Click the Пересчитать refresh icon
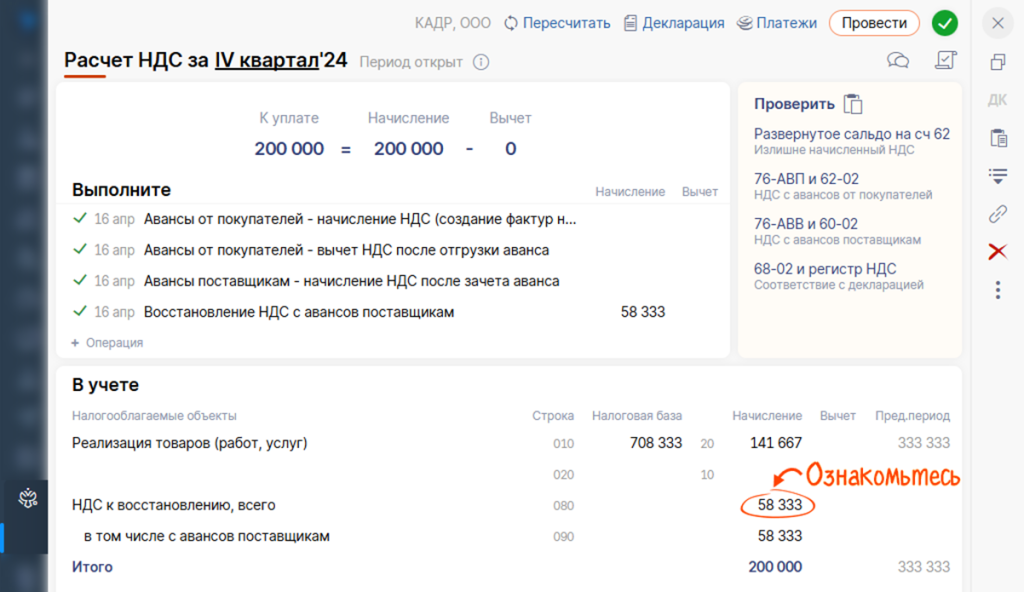 point(511,23)
